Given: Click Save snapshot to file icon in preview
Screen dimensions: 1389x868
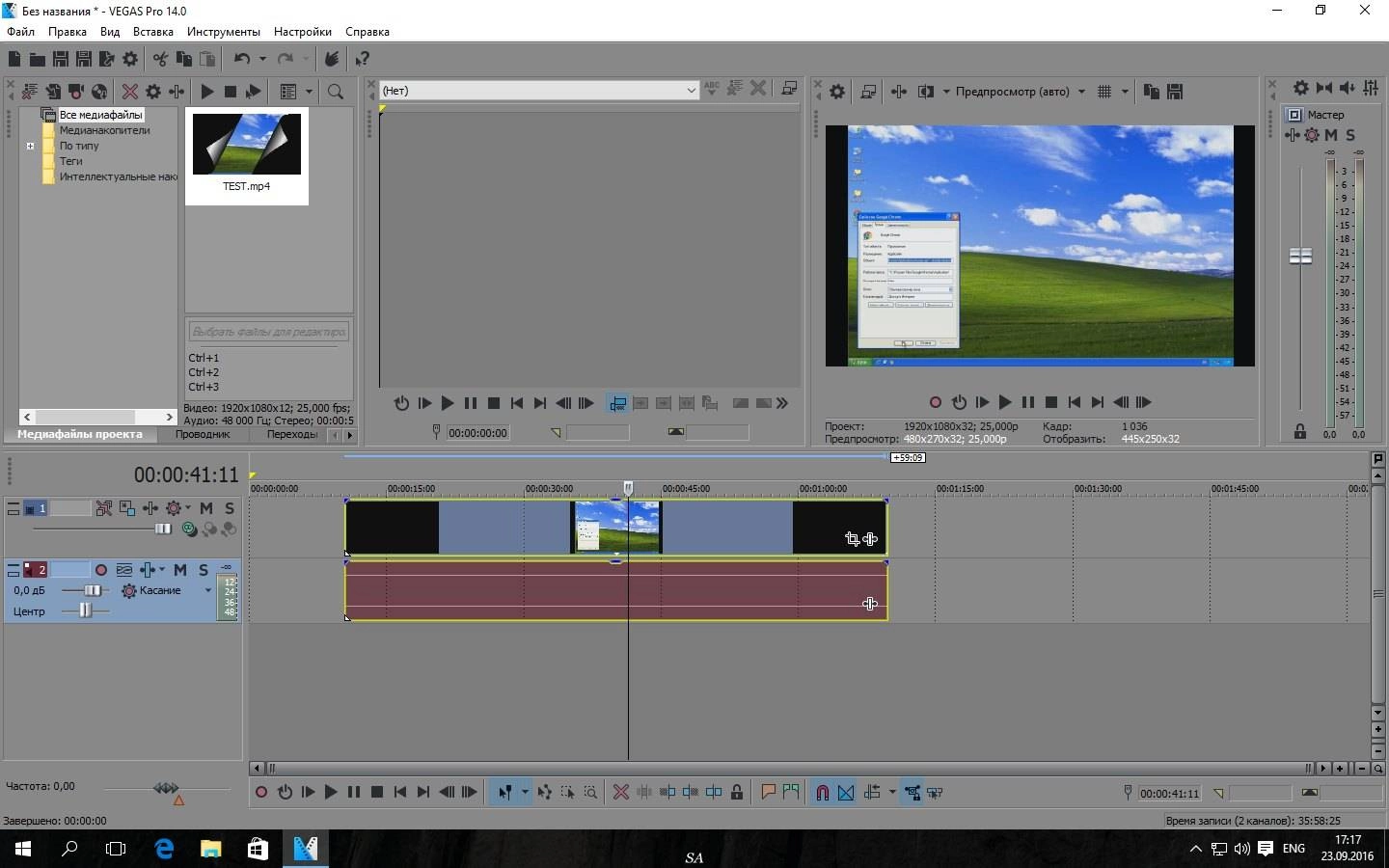Looking at the screenshot, I should 1175,92.
